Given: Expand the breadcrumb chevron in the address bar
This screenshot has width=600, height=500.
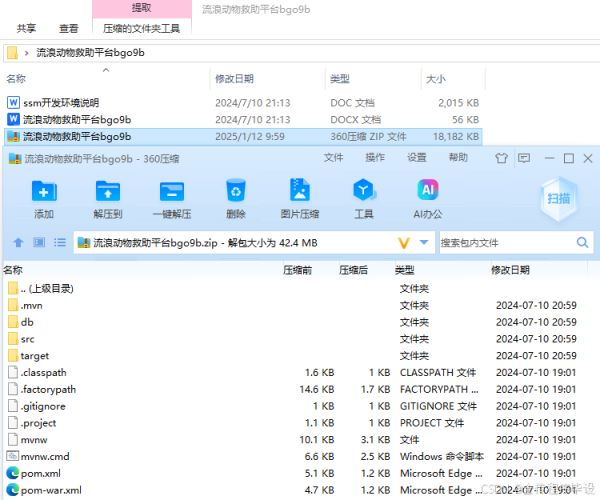Looking at the screenshot, I should coord(26,53).
